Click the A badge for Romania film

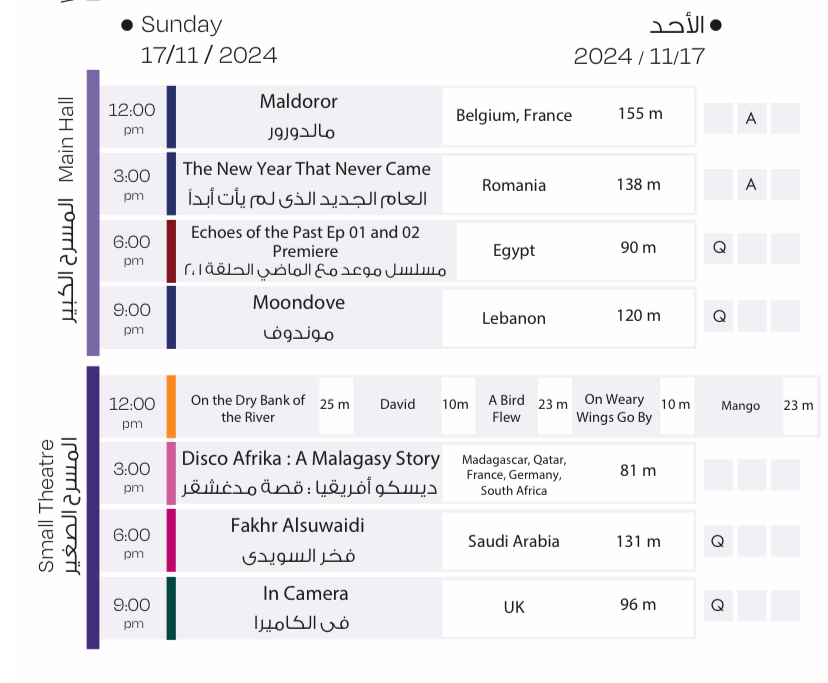click(x=751, y=185)
